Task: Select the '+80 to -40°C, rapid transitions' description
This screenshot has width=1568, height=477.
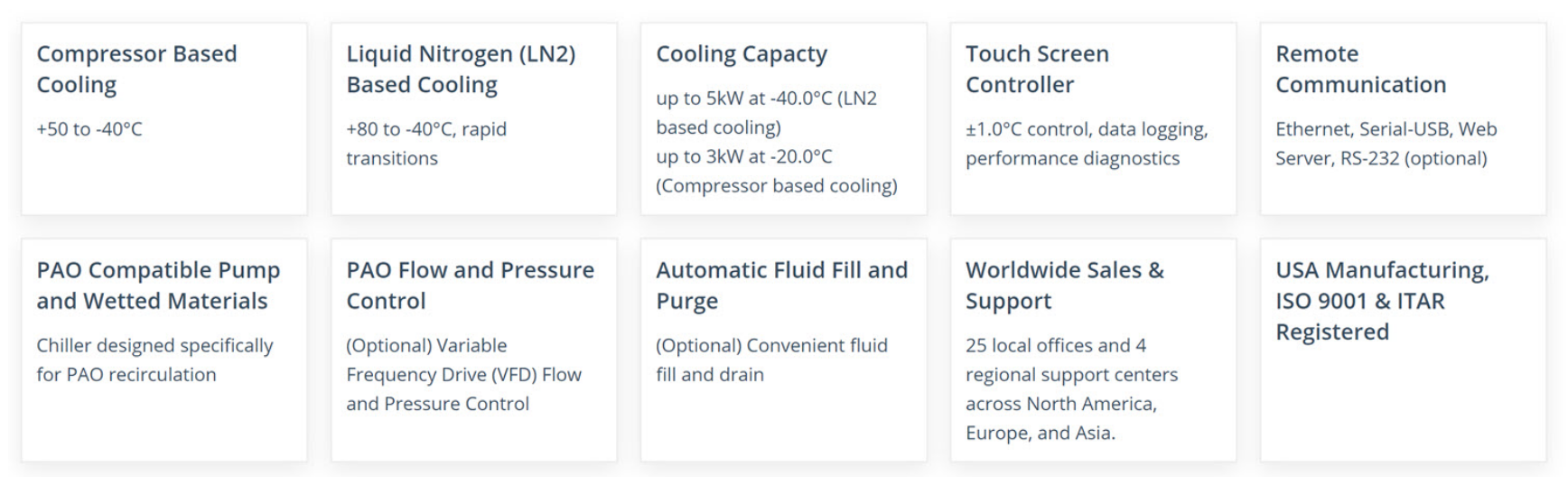Action: pos(426,144)
